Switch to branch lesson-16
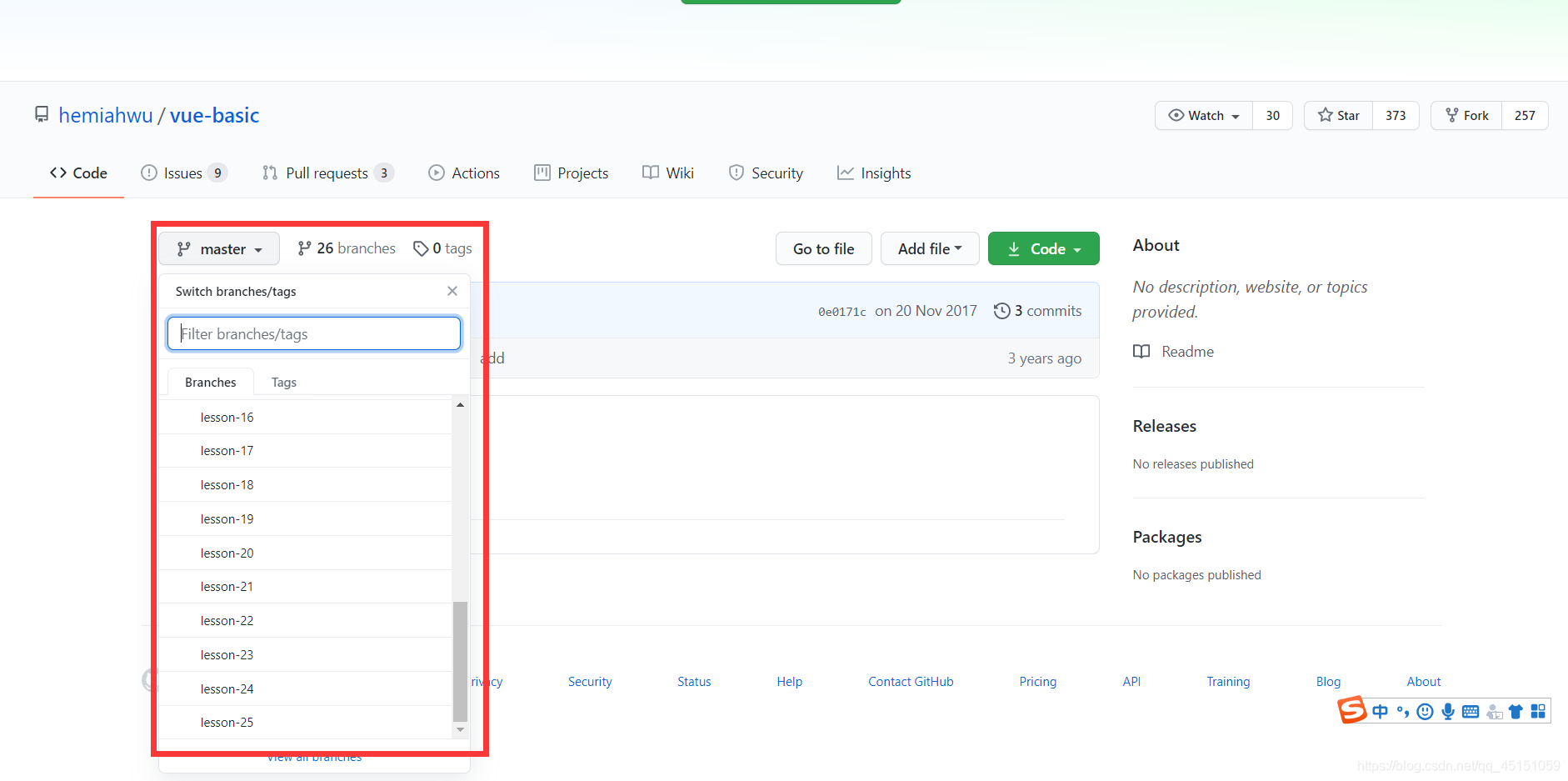This screenshot has width=1568, height=781. click(x=306, y=417)
